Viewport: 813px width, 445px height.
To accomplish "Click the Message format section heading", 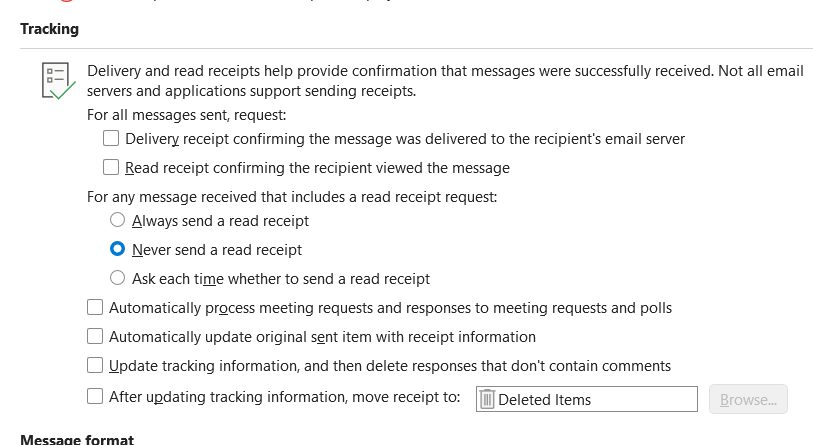I will 77,439.
